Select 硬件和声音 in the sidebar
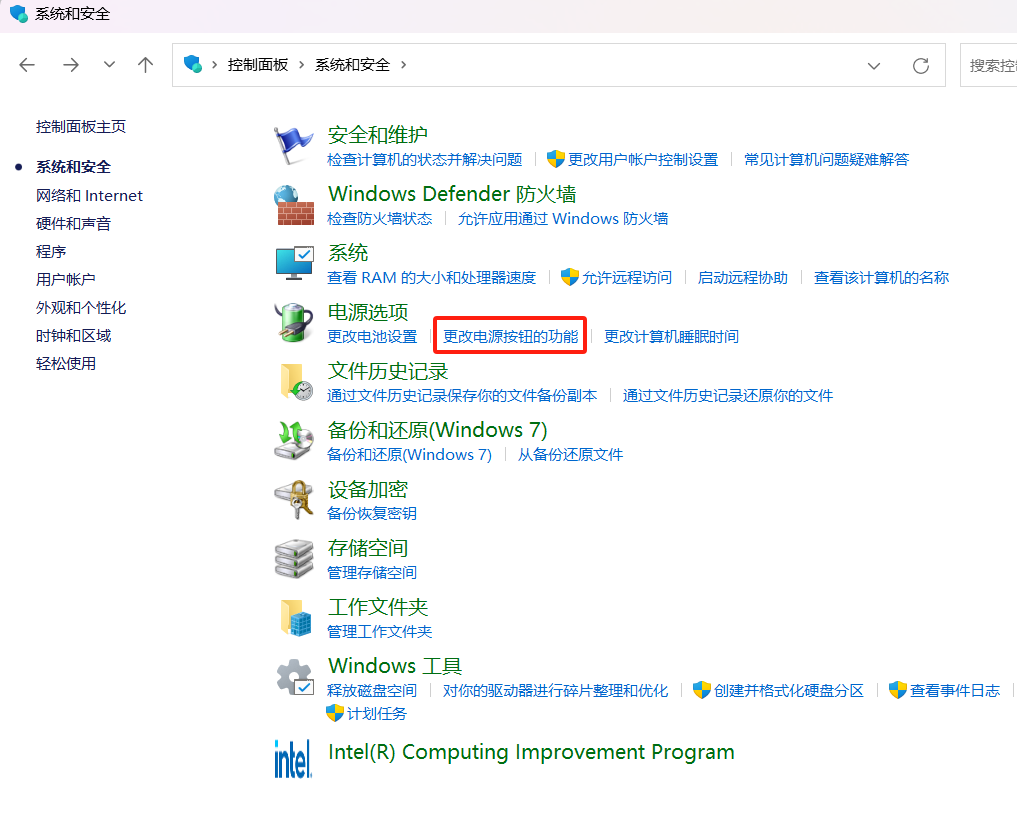This screenshot has height=819, width=1017. 73,224
